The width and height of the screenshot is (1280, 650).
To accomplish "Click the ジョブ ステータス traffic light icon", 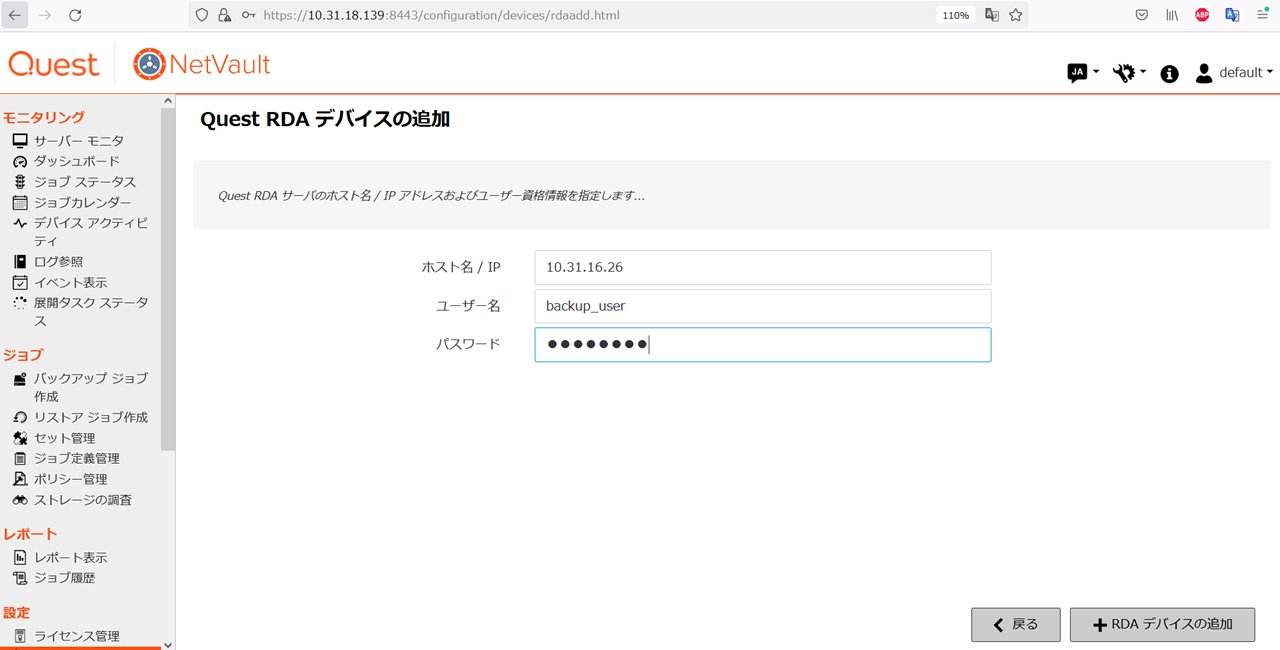I will (x=20, y=182).
